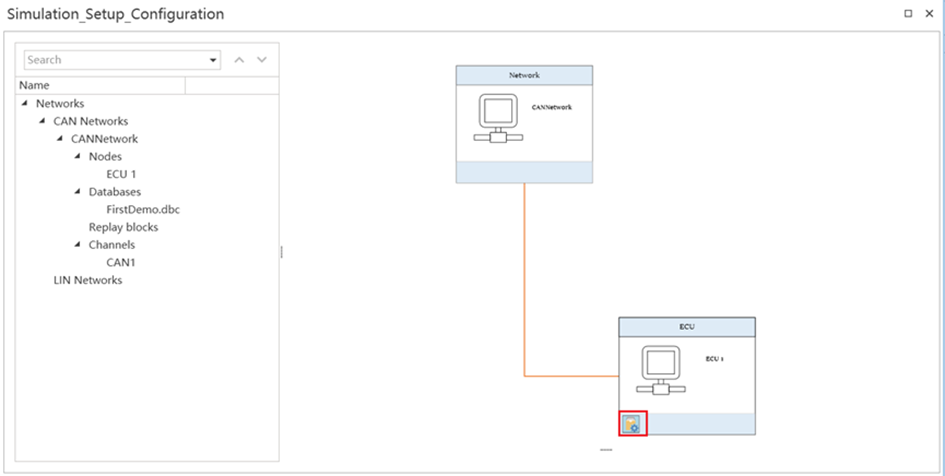
Task: Collapse the Networks tree node
Action: tap(25, 103)
